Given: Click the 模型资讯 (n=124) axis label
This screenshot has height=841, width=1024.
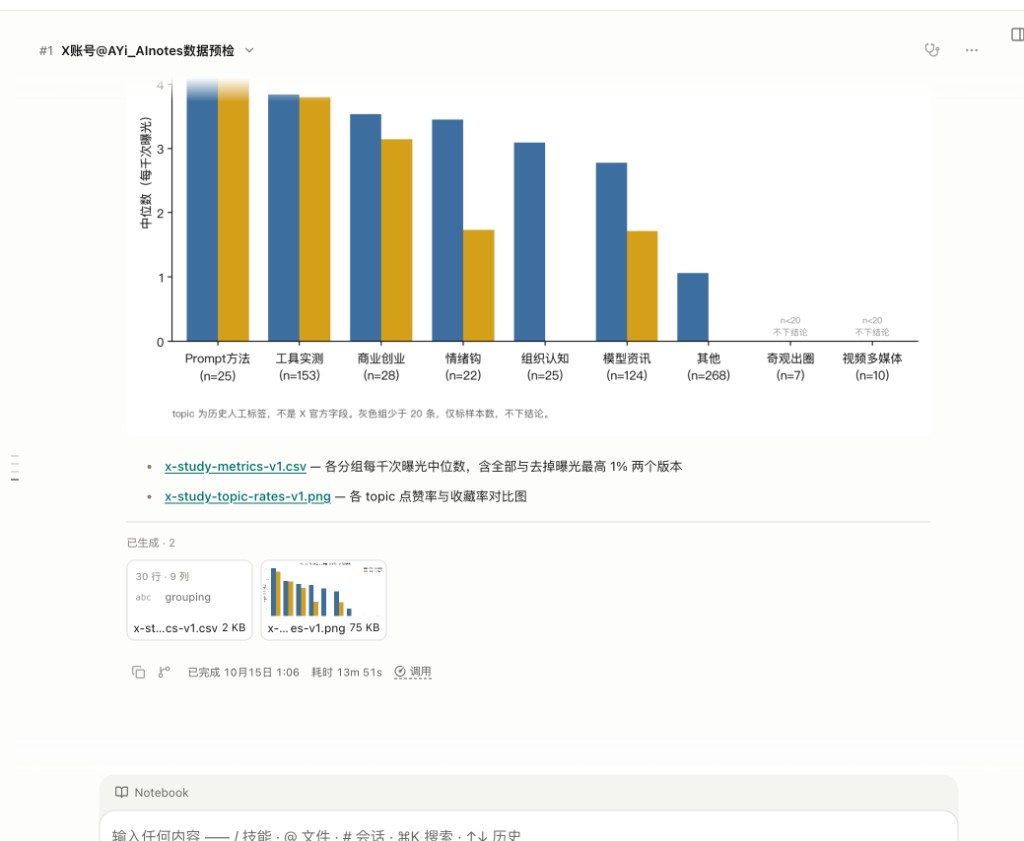Looking at the screenshot, I should click(x=627, y=367).
